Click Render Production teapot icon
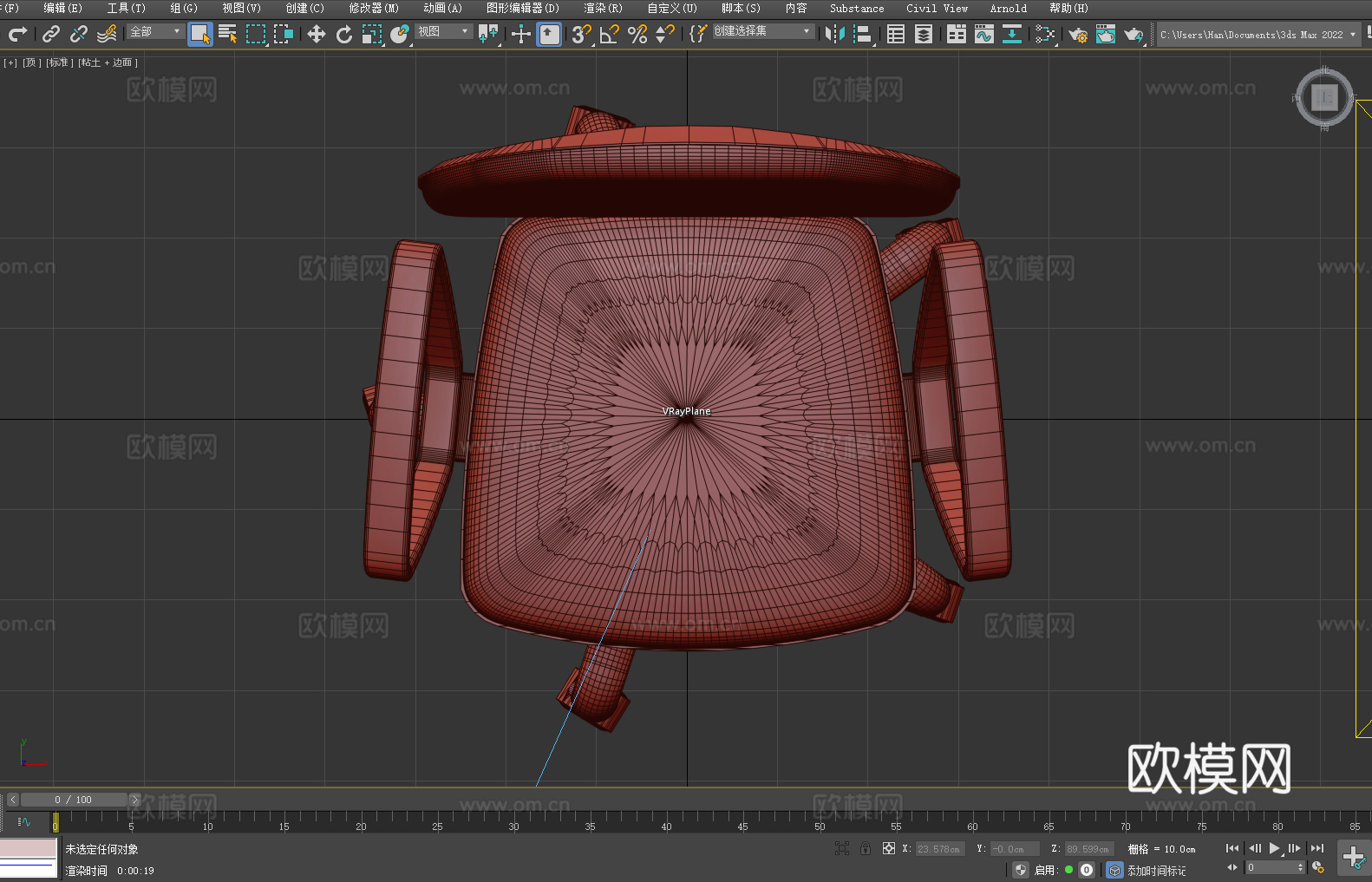Viewport: 1372px width, 882px height. click(1134, 34)
